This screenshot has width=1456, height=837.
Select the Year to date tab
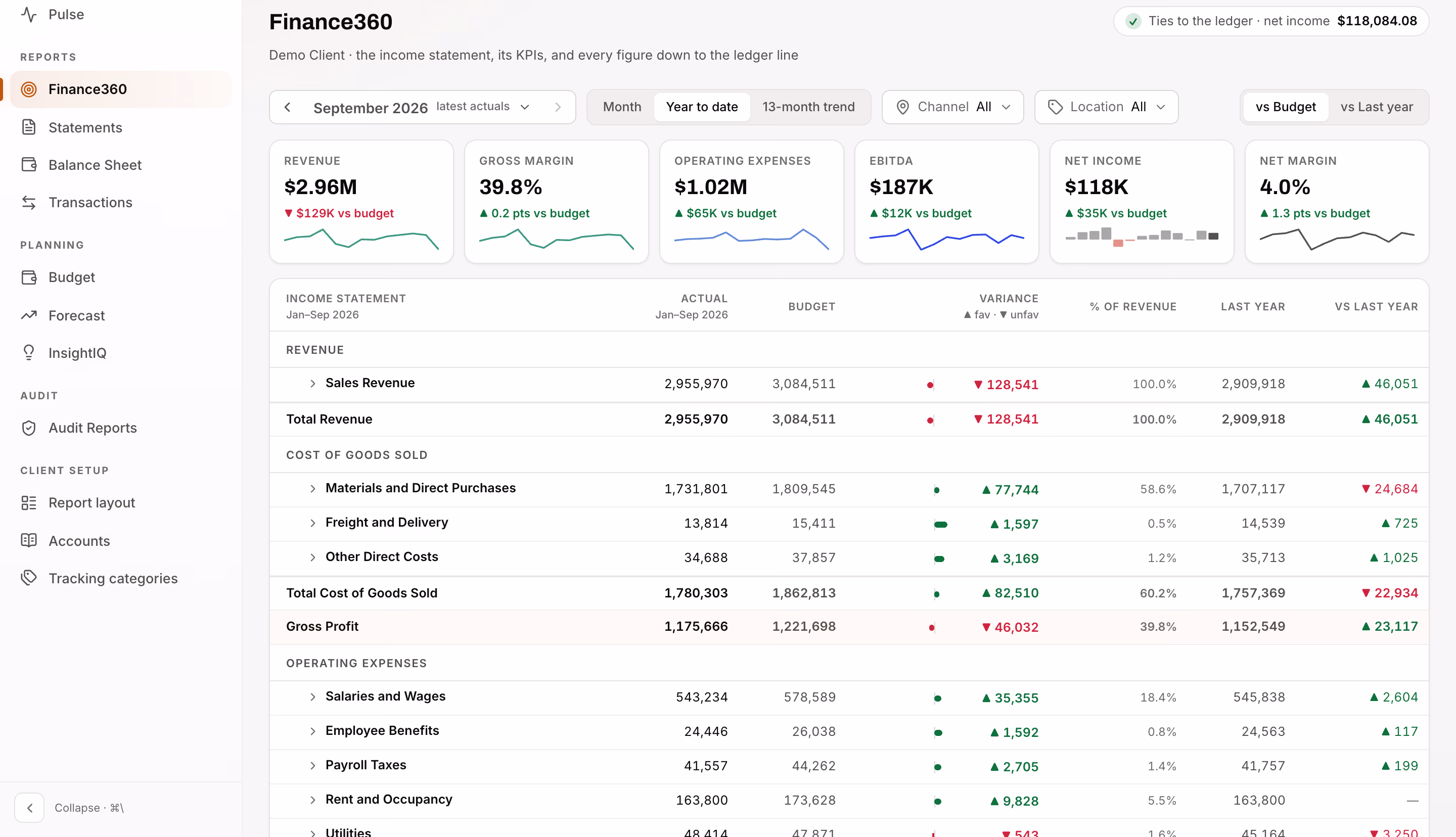coord(701,107)
